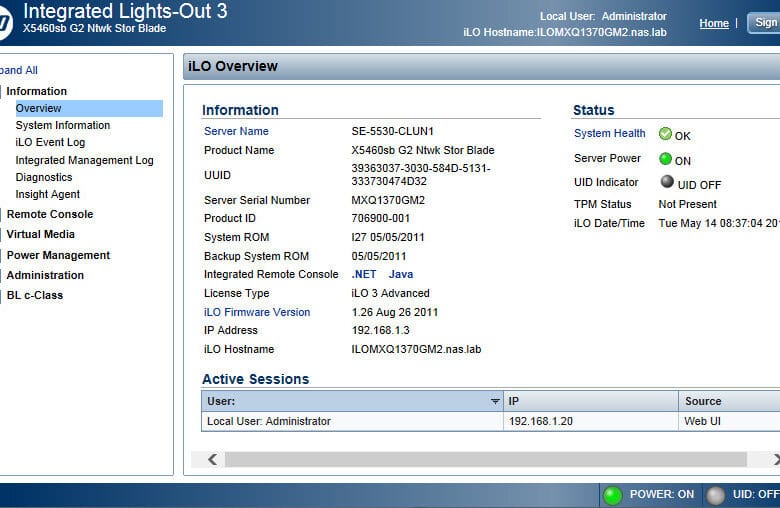The width and height of the screenshot is (780, 508).
Task: Click hostname value ILOMXQ1370GM2.nas.lab in Information
Action: coord(416,349)
